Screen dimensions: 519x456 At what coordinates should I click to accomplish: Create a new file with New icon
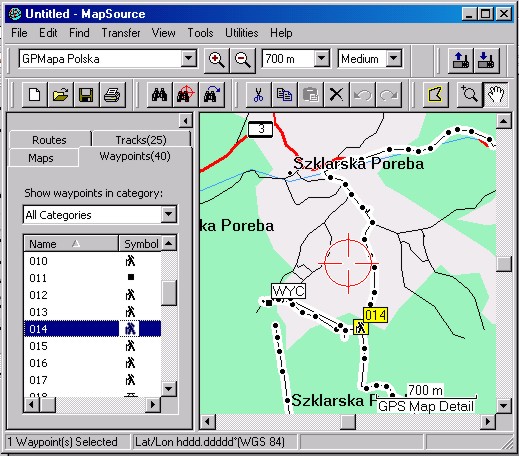35,95
